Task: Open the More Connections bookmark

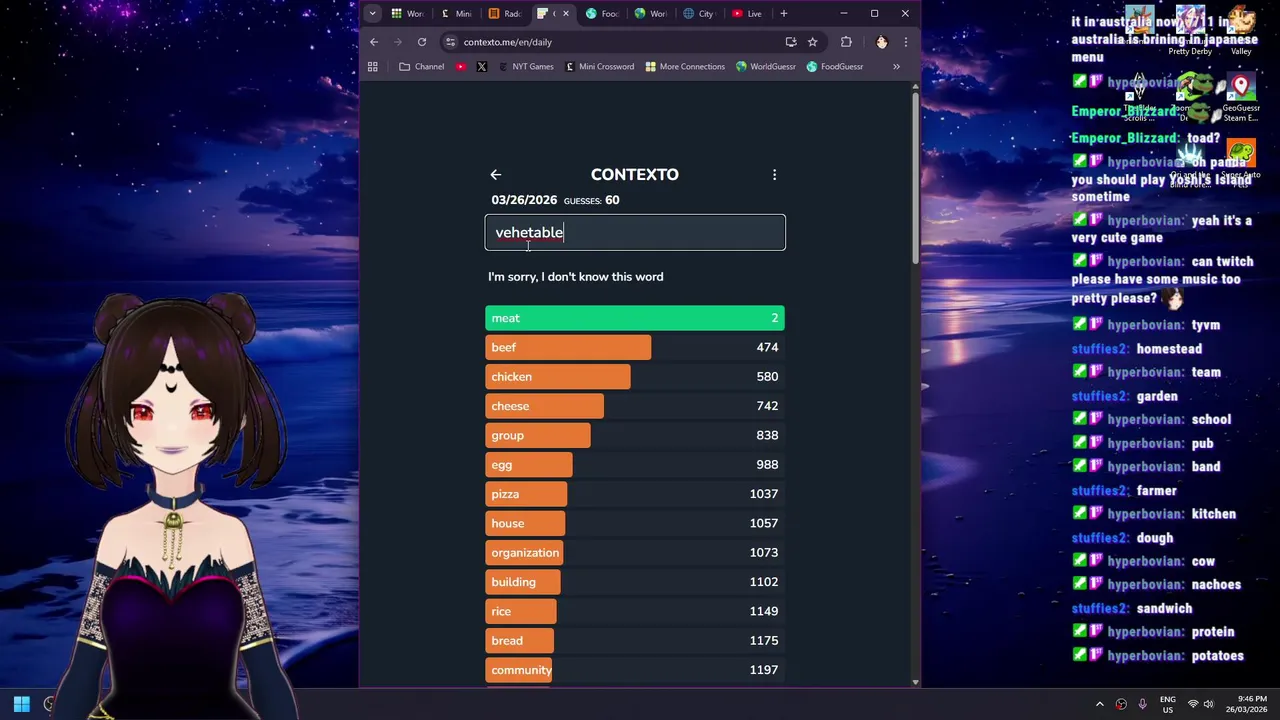Action: tap(685, 67)
